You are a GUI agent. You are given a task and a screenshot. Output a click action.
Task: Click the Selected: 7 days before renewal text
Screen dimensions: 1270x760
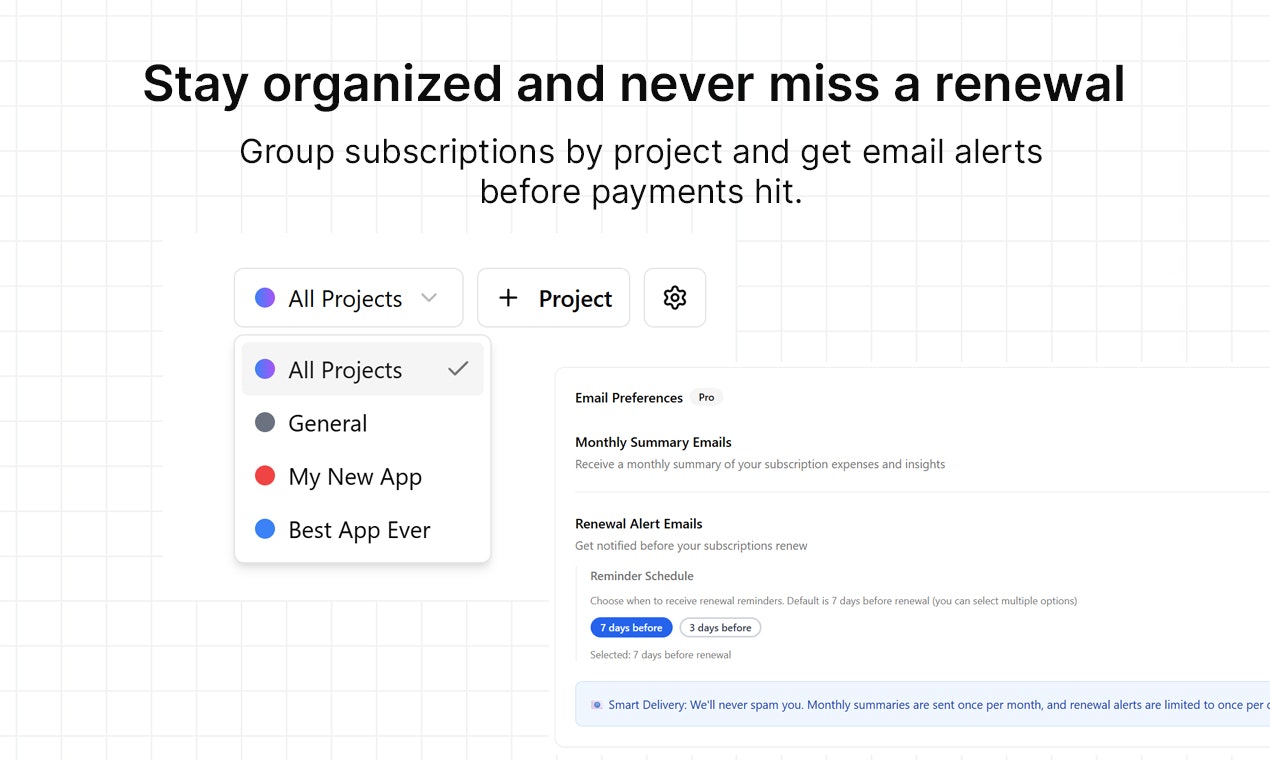(661, 655)
